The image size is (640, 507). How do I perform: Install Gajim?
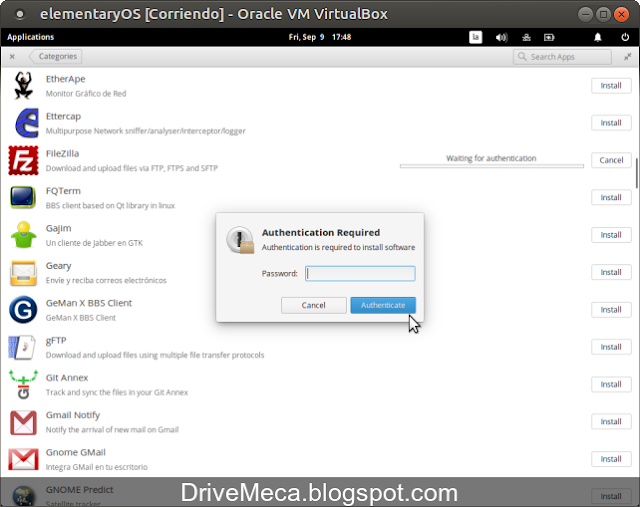click(x=611, y=235)
